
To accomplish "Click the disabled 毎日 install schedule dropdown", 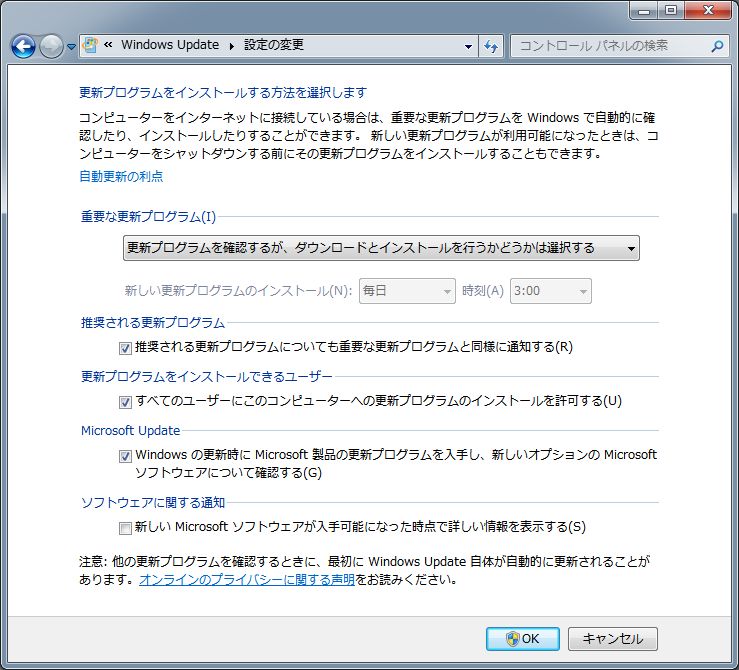I will click(x=407, y=291).
